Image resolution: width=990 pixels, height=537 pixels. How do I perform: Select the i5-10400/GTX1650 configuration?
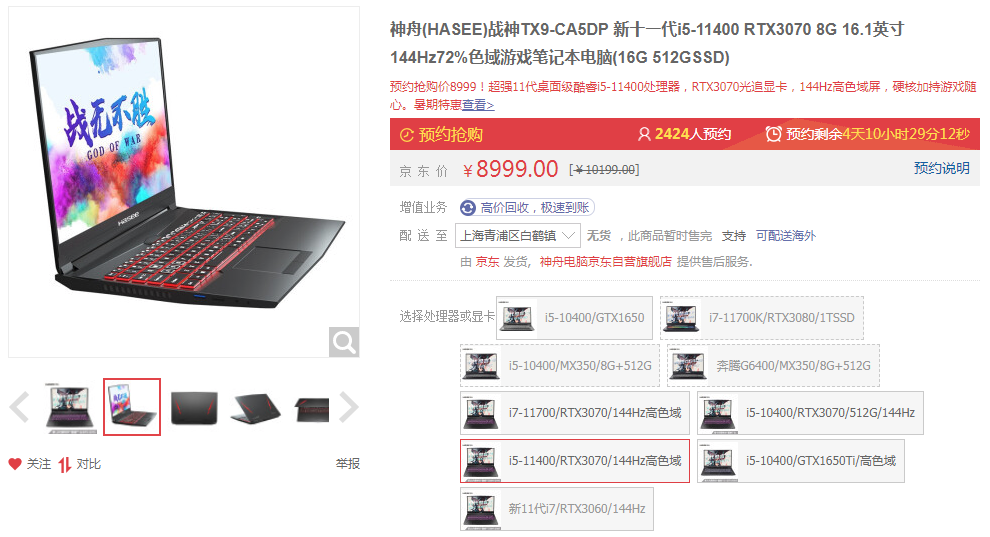click(574, 318)
